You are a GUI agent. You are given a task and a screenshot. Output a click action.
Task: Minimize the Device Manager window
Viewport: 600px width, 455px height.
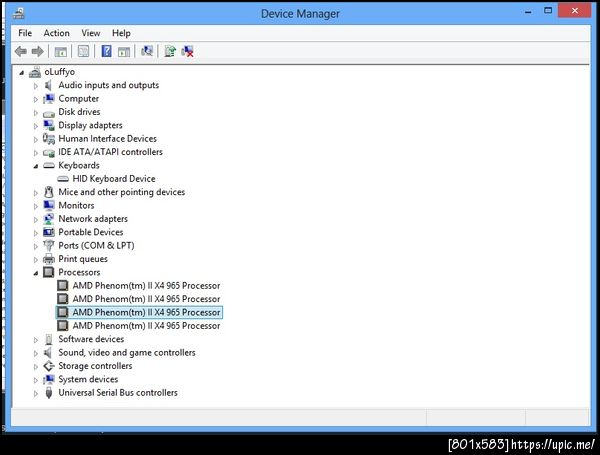[528, 11]
